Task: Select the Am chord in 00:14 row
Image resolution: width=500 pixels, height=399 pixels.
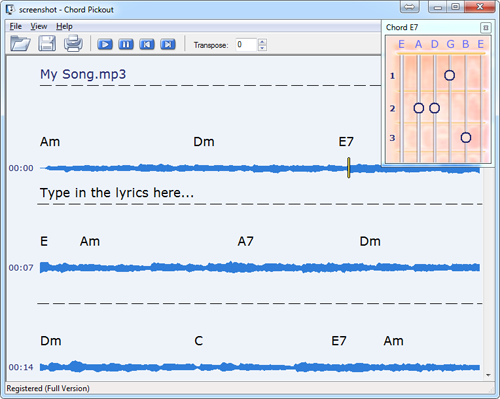Action: point(393,341)
